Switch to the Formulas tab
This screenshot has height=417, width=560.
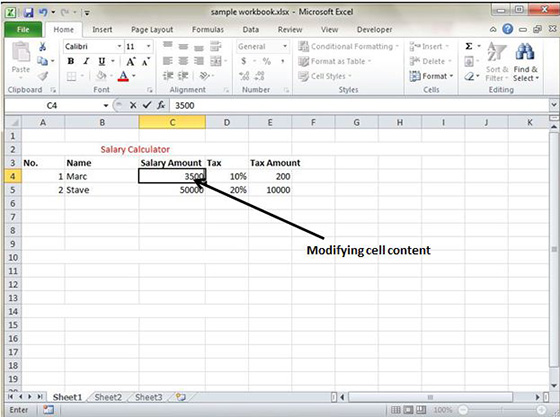[208, 30]
